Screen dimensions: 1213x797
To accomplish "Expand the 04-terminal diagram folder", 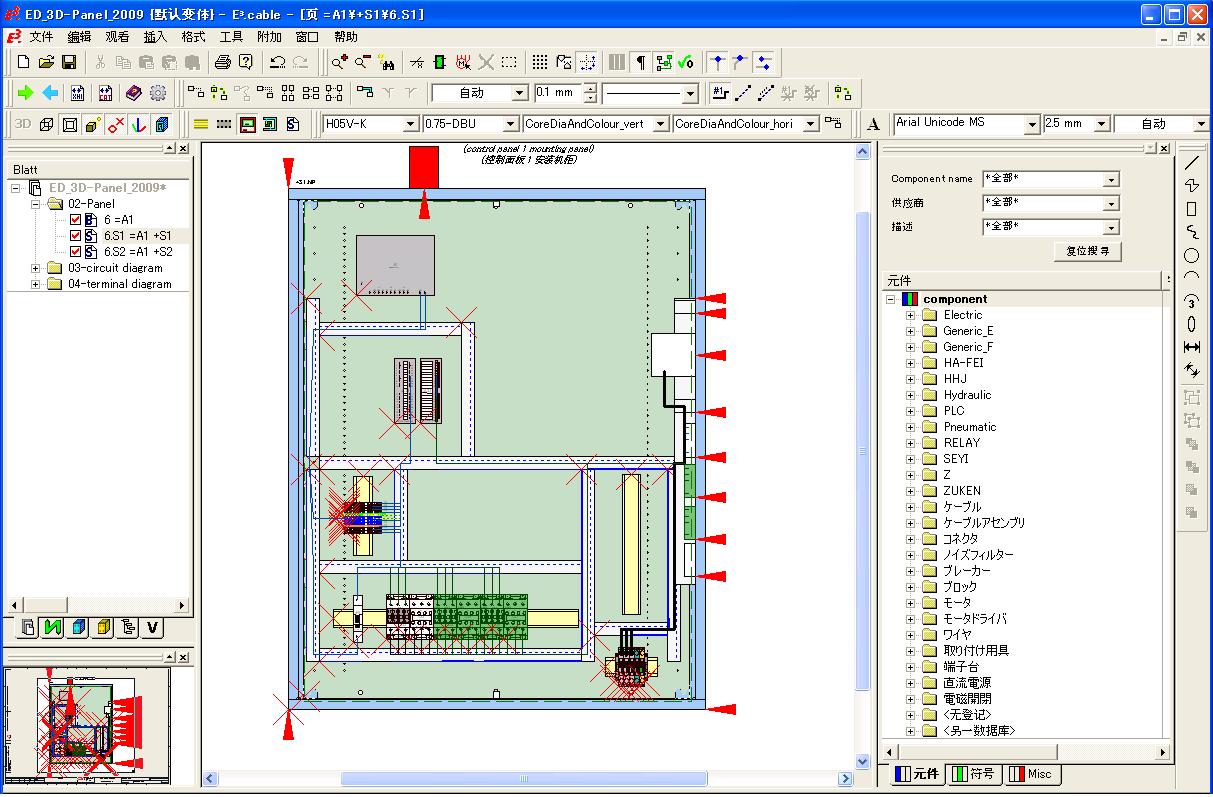I will (36, 284).
